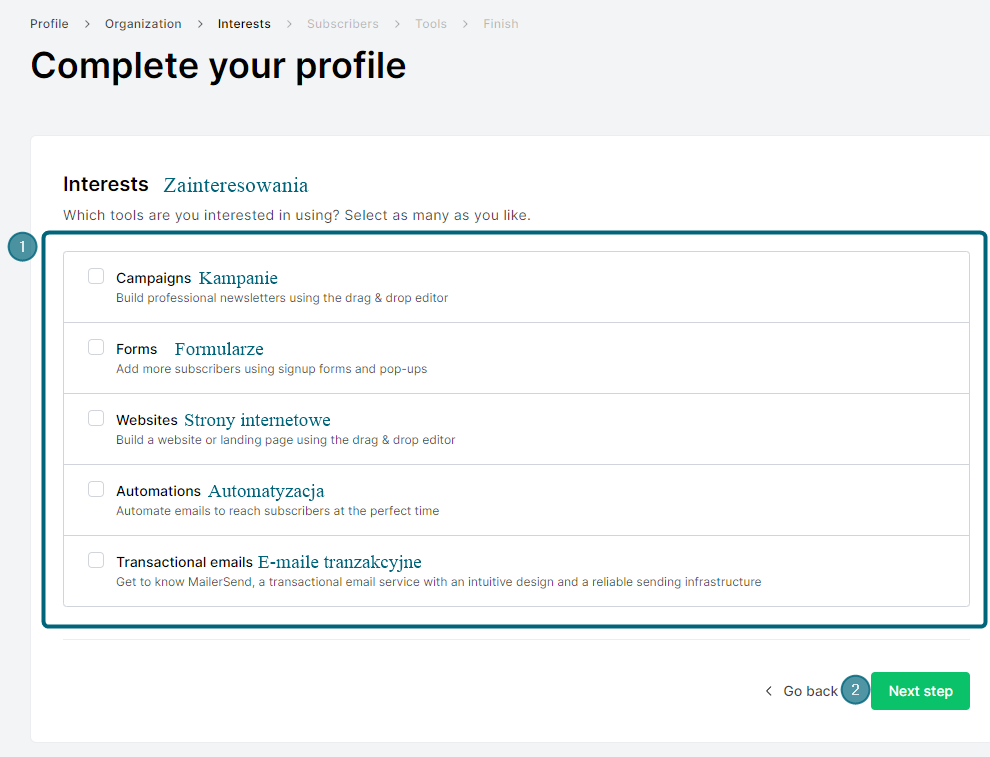Tick the Campaigns checkbox
Image resolution: width=990 pixels, height=757 pixels.
point(96,276)
